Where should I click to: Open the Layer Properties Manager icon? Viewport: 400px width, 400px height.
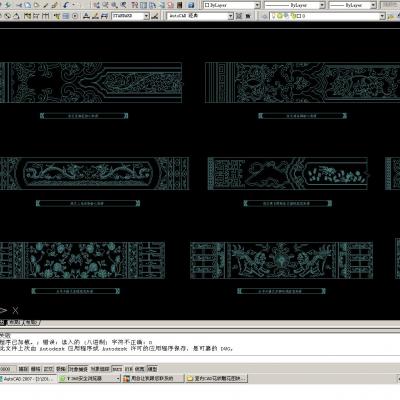tap(264, 16)
